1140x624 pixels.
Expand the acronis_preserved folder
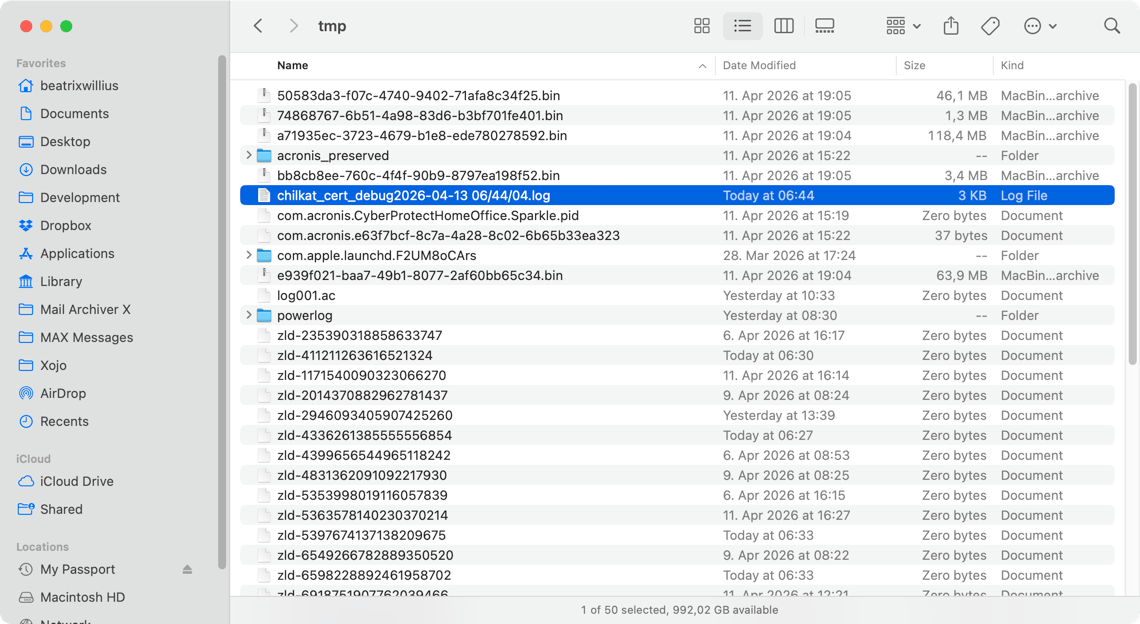248,156
